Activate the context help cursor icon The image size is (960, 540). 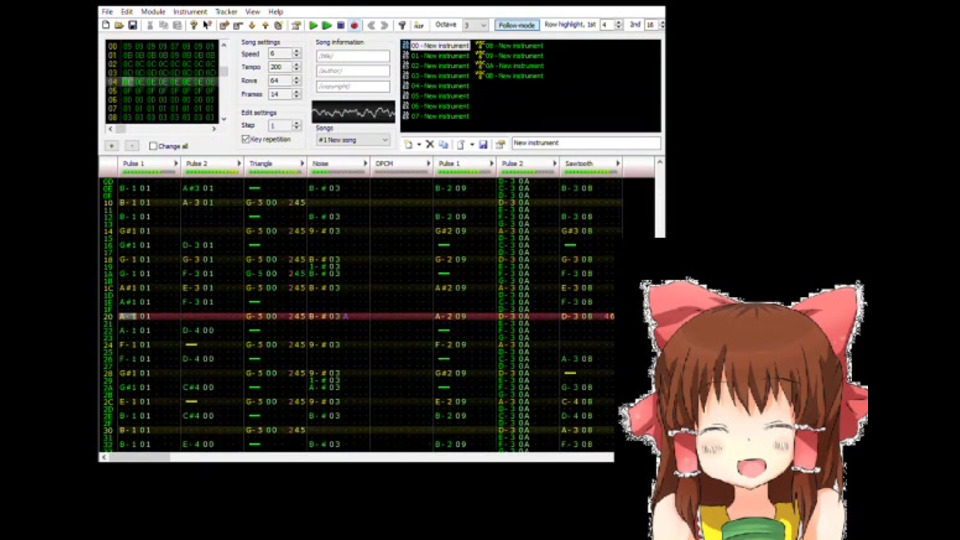click(x=208, y=25)
